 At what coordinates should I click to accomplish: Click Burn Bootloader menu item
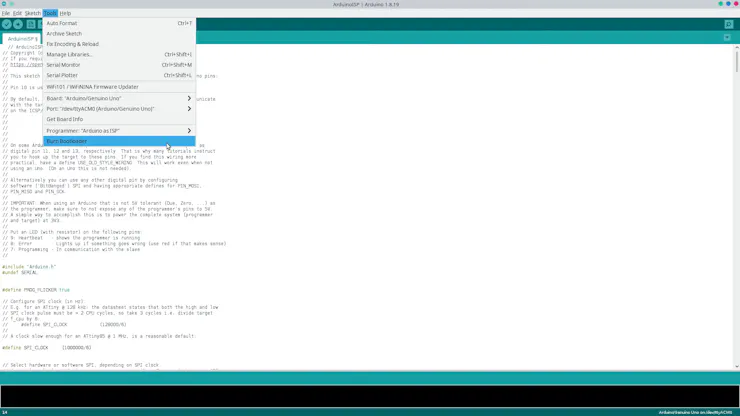119,141
